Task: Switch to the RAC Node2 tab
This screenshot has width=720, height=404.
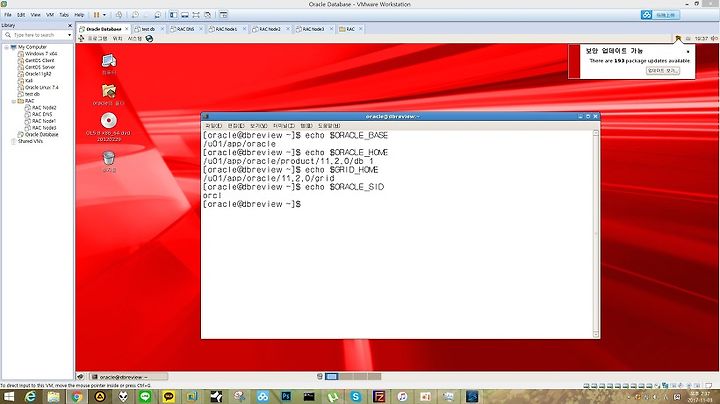Action: (x=270, y=29)
